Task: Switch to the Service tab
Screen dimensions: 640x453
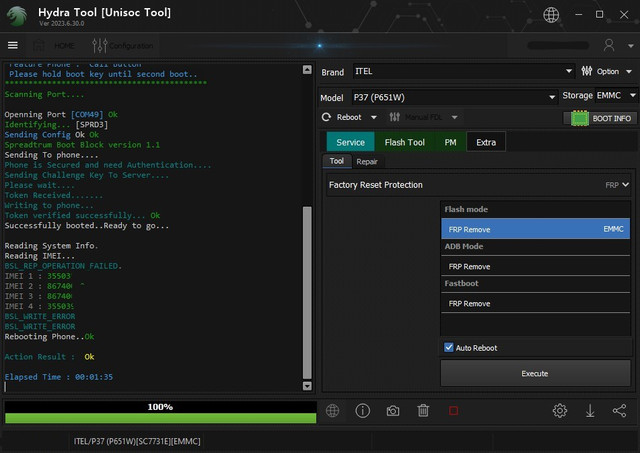Action: pos(350,142)
